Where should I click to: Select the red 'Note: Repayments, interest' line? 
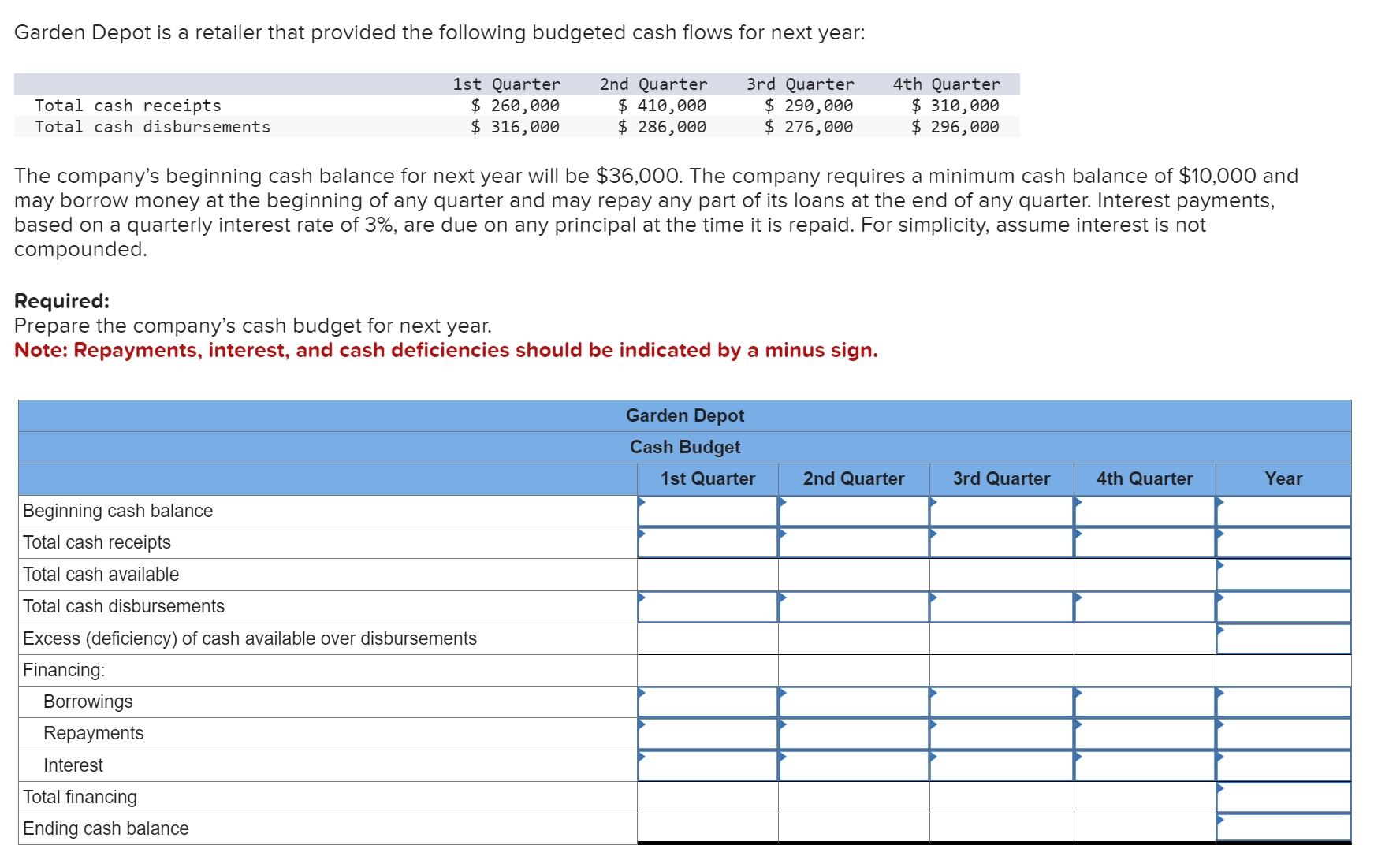coord(446,350)
